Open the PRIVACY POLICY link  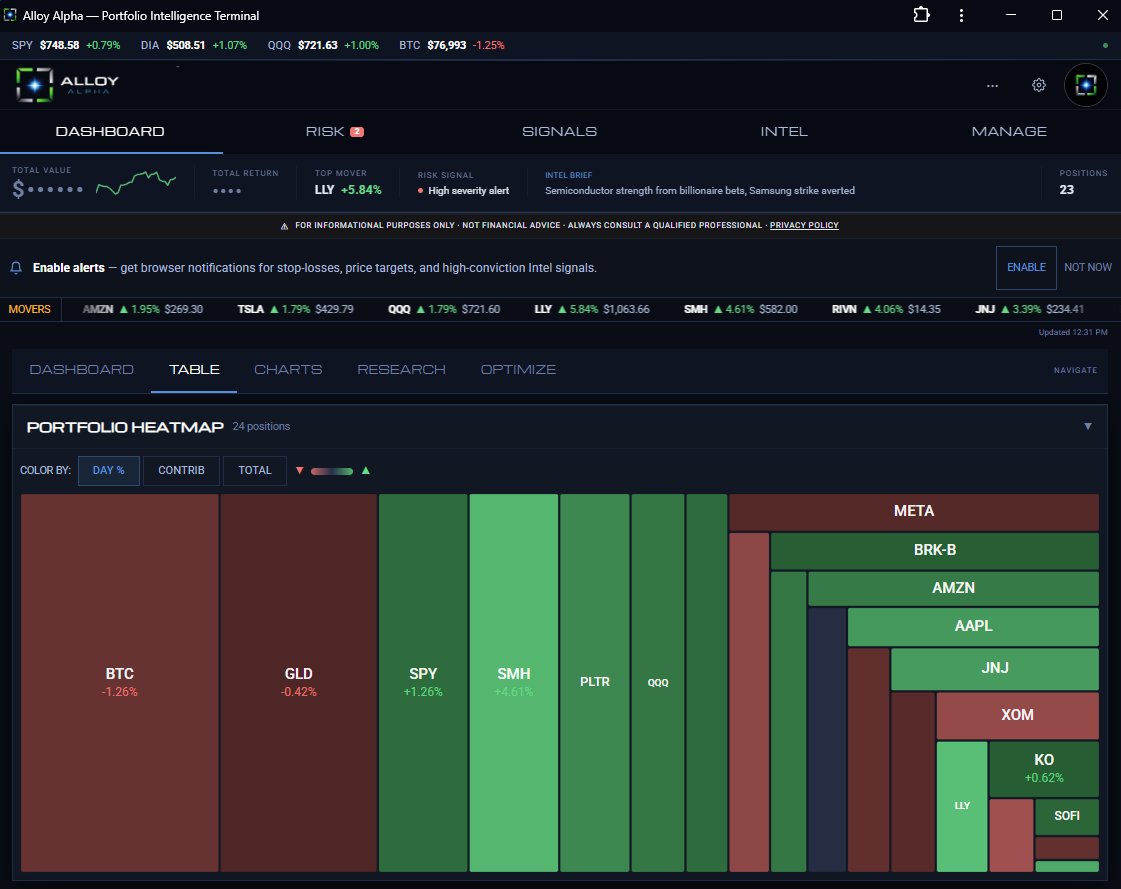[804, 225]
